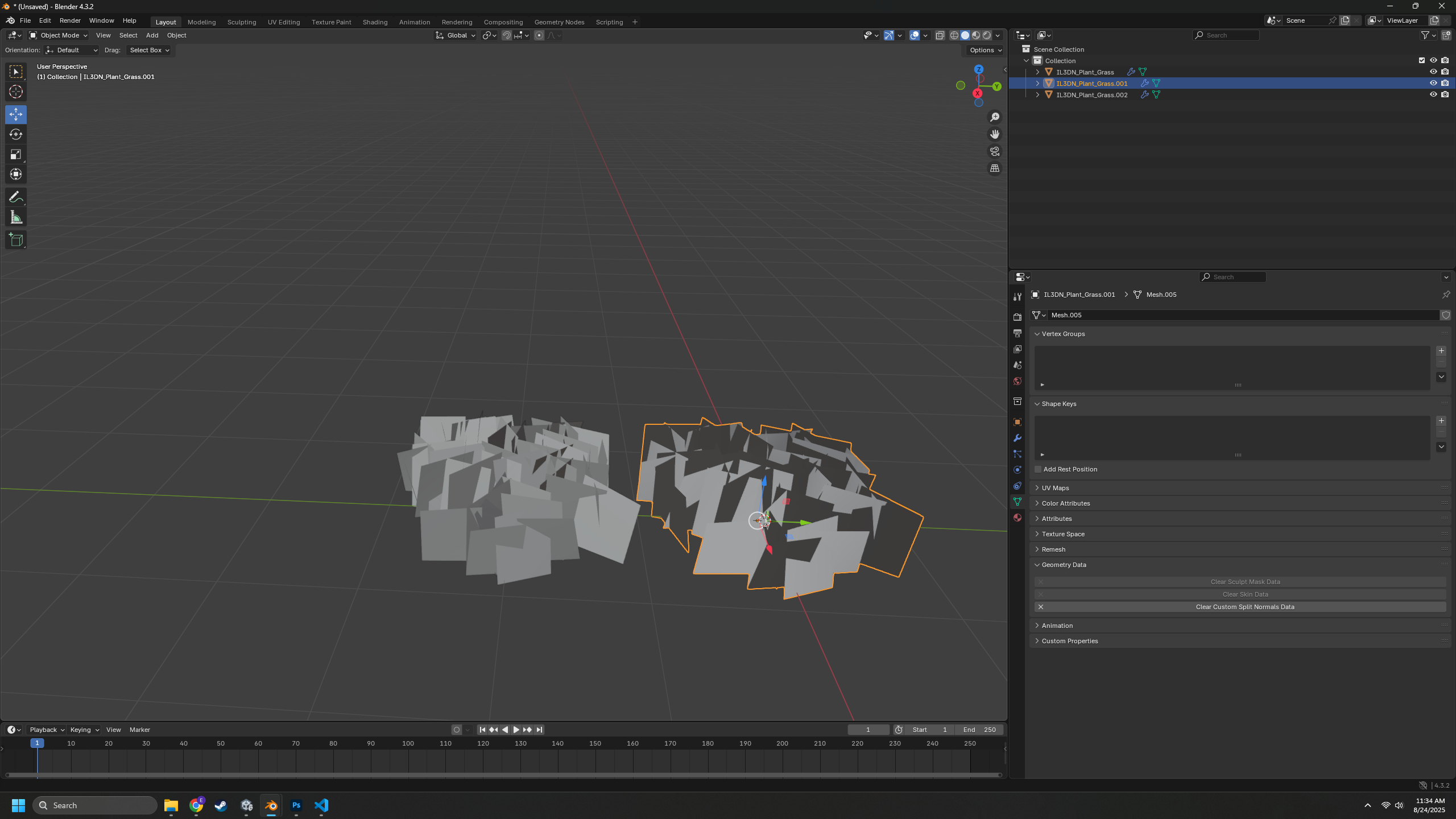1456x819 pixels.
Task: Activate the Rotate tool
Action: pyautogui.click(x=16, y=134)
